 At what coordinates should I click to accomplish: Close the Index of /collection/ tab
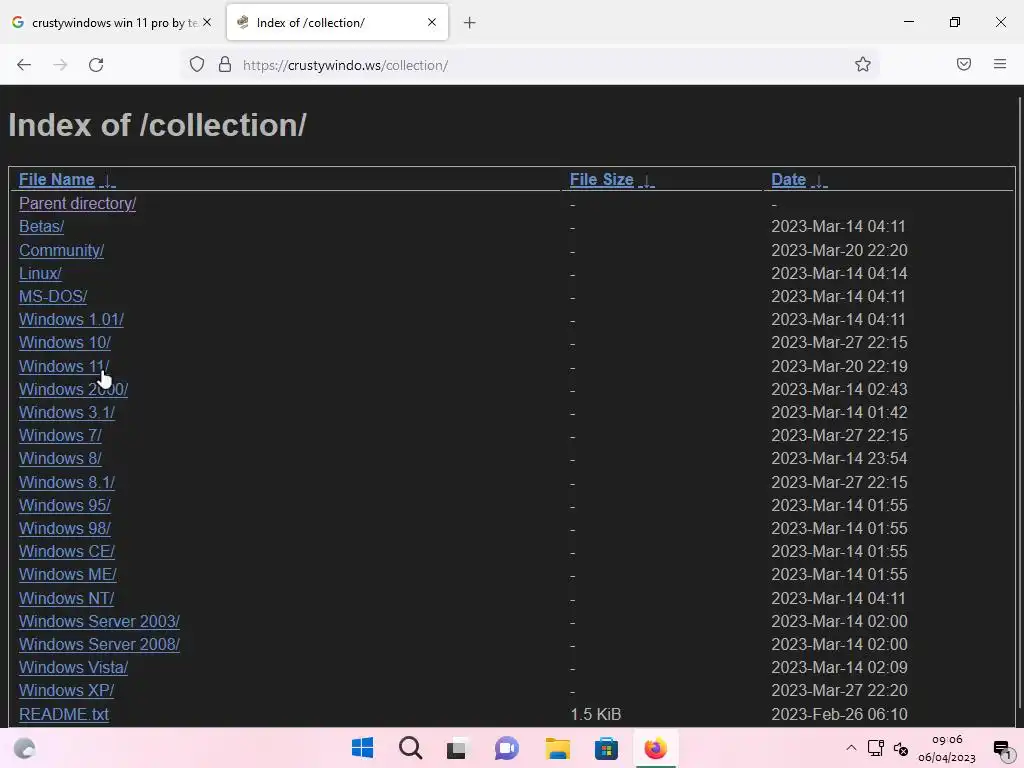pyautogui.click(x=432, y=22)
